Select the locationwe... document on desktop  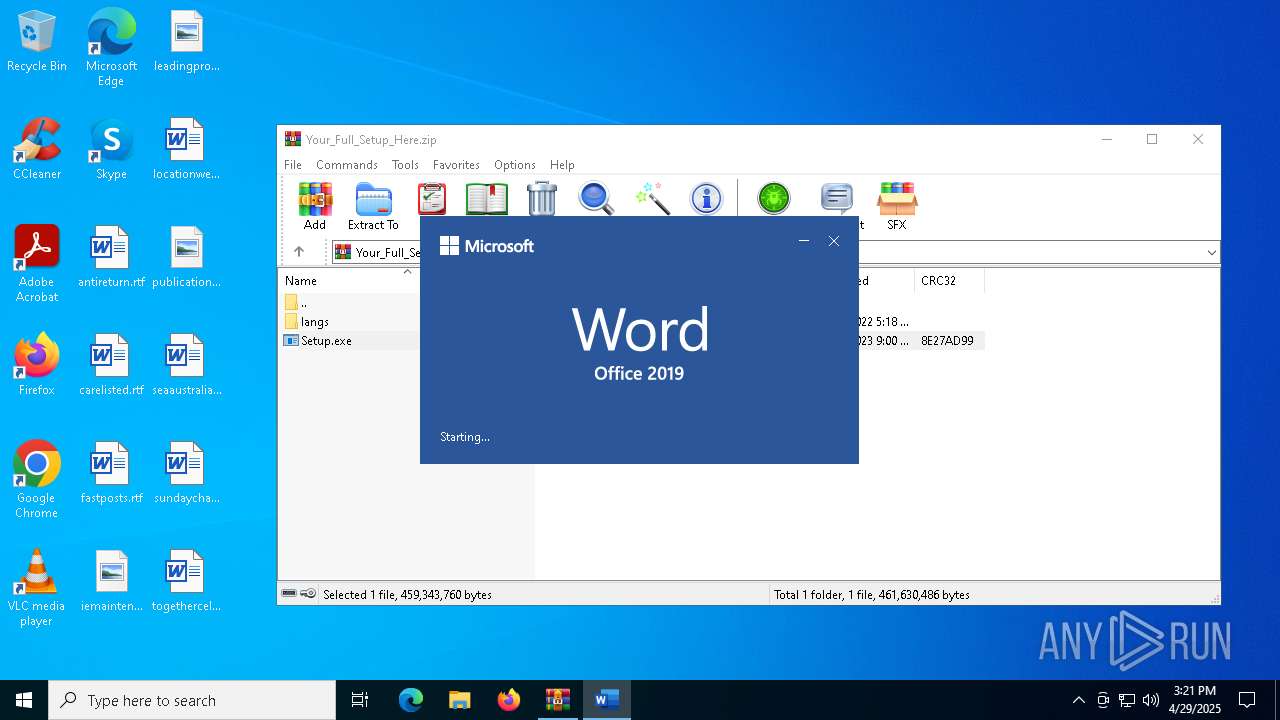186,149
